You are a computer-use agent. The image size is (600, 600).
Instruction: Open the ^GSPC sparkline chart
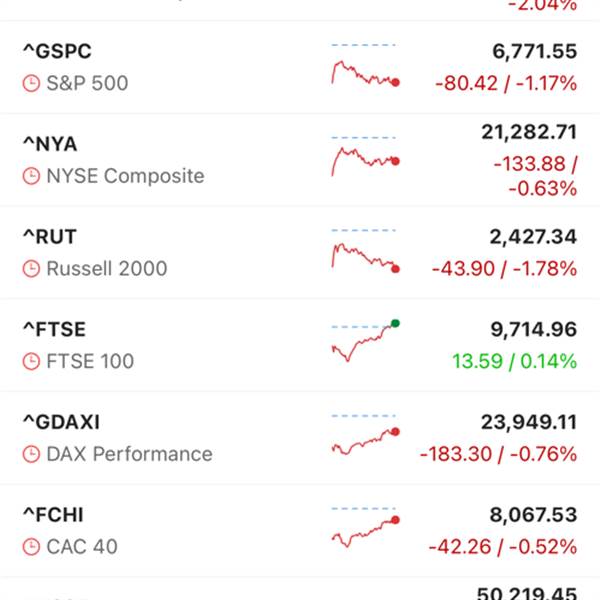tap(365, 68)
